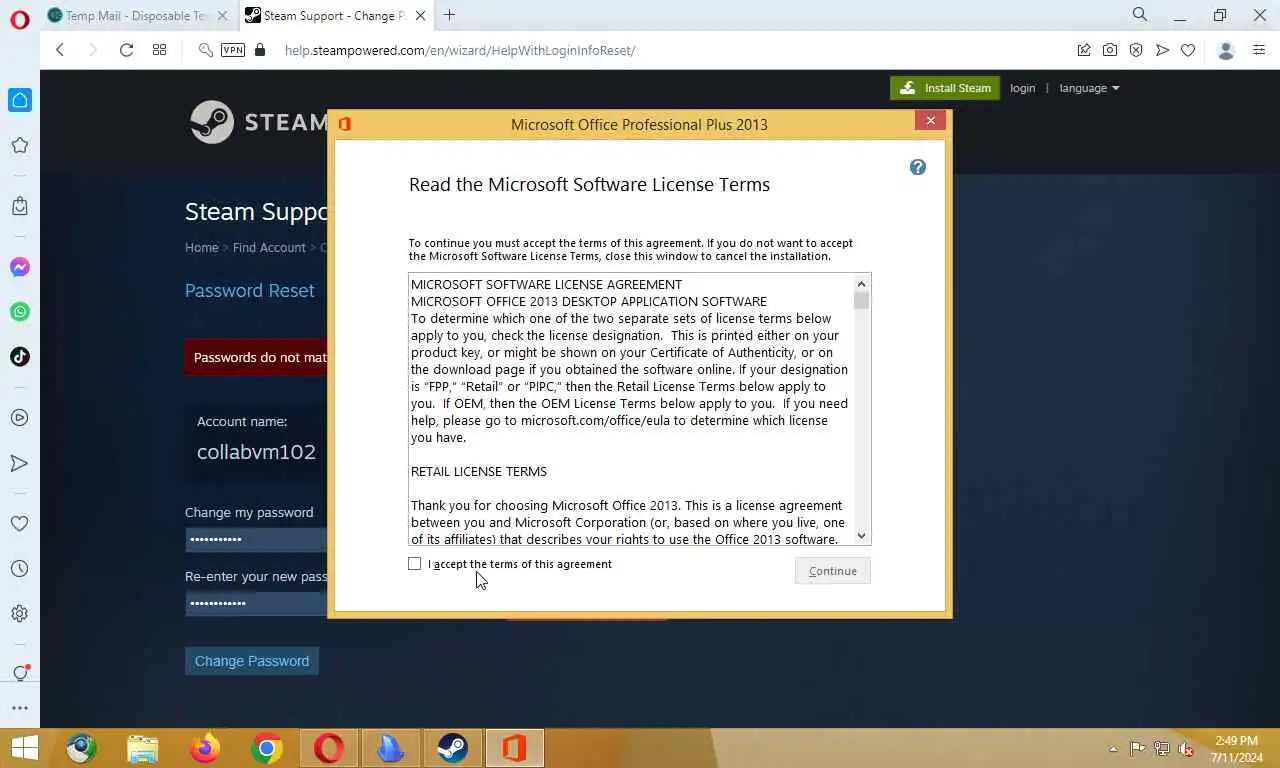Show hidden system tray icons arrow
Viewport: 1280px width, 768px height.
1113,749
